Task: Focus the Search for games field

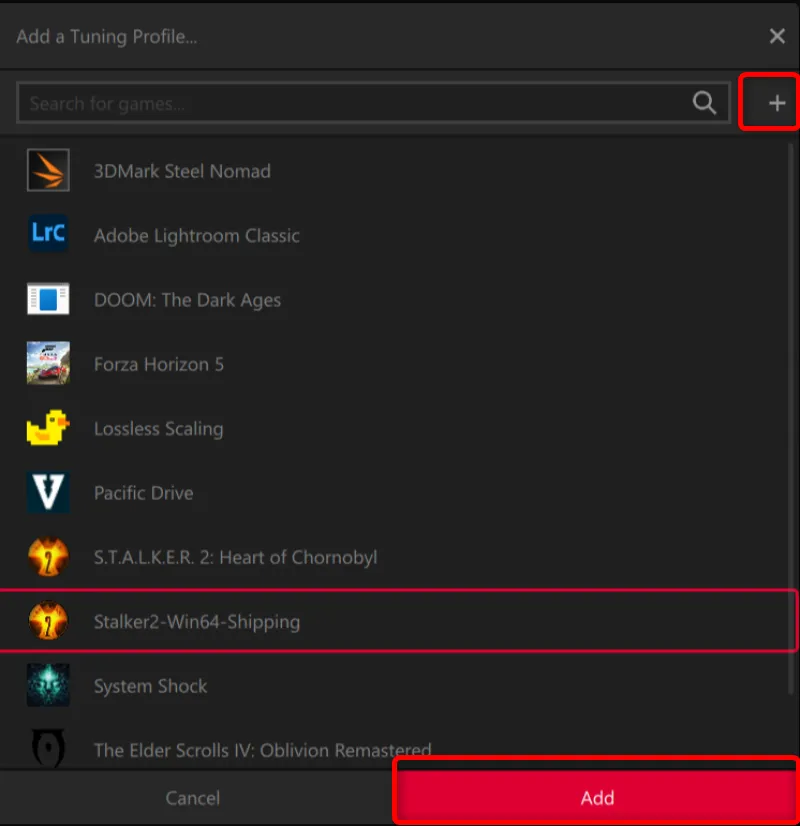Action: click(373, 103)
